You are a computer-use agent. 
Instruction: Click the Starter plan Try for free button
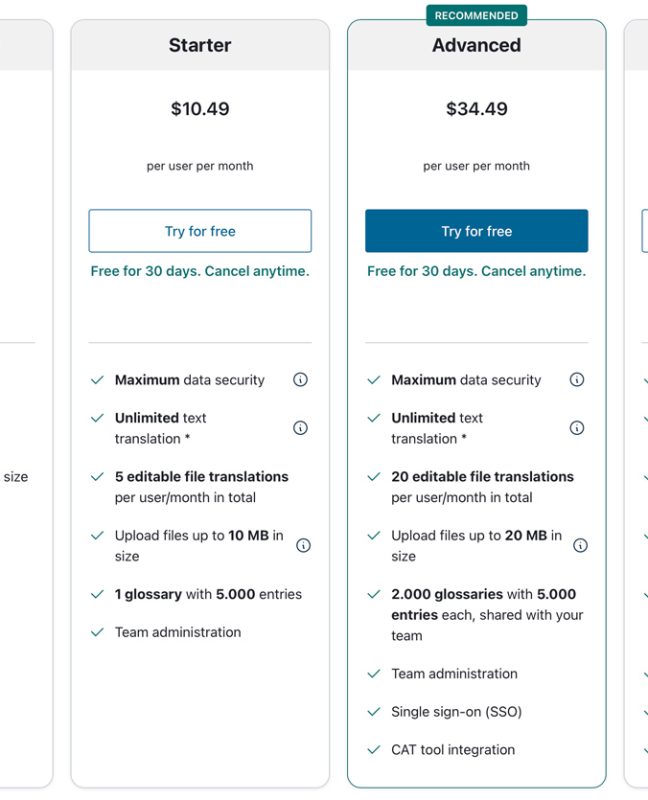point(200,231)
